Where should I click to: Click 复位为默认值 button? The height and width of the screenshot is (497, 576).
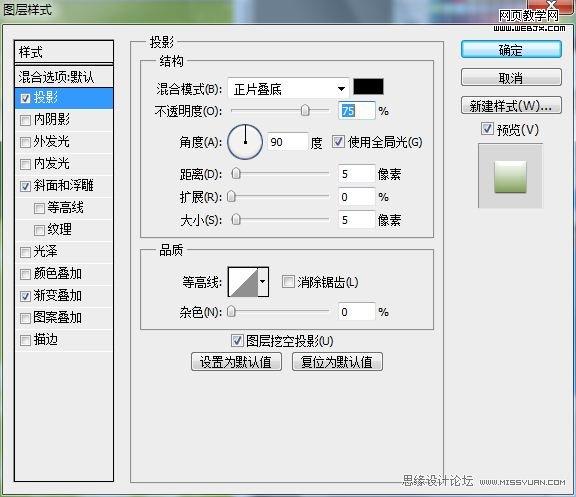coord(337,362)
